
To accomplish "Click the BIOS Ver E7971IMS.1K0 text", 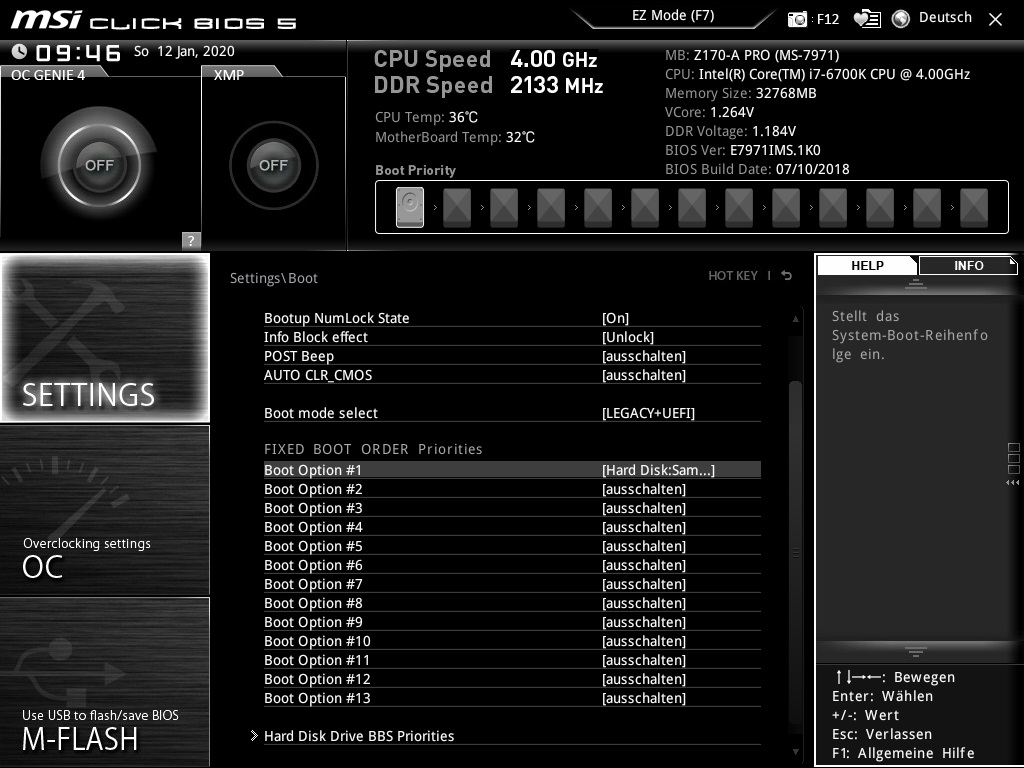I will pyautogui.click(x=743, y=150).
